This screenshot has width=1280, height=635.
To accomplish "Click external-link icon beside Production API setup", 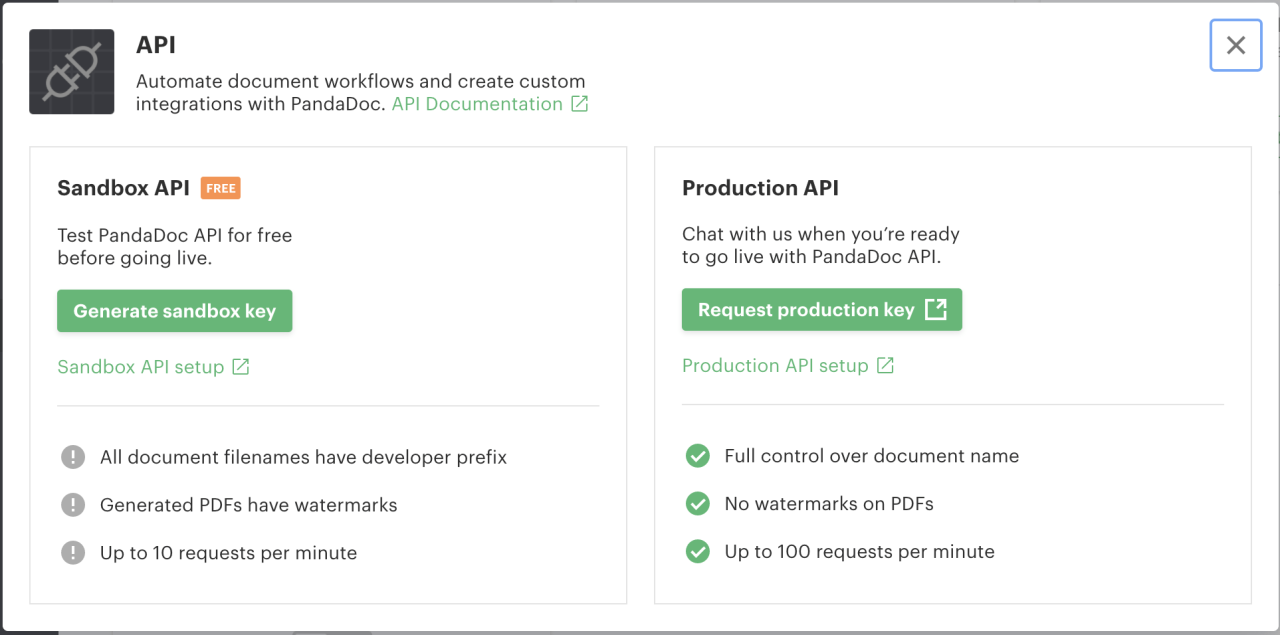I will [885, 365].
